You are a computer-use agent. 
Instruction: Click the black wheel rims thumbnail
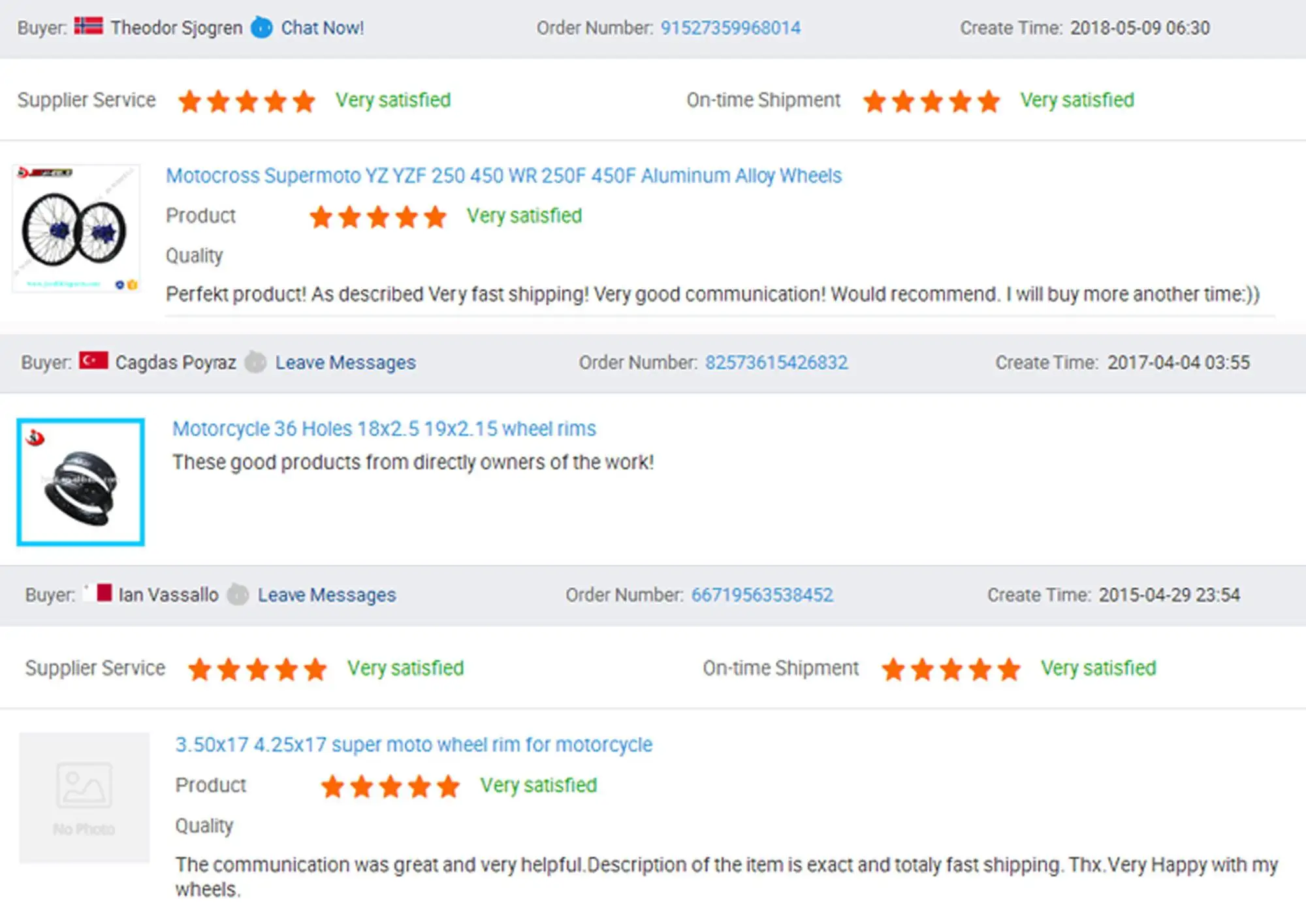pyautogui.click(x=80, y=482)
